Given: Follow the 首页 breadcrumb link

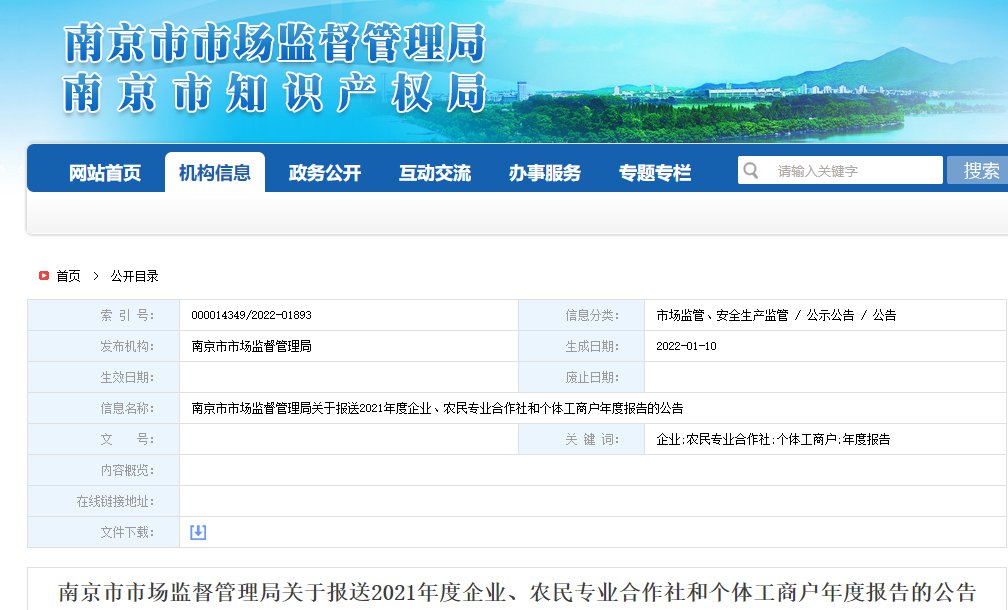Looking at the screenshot, I should (68, 276).
